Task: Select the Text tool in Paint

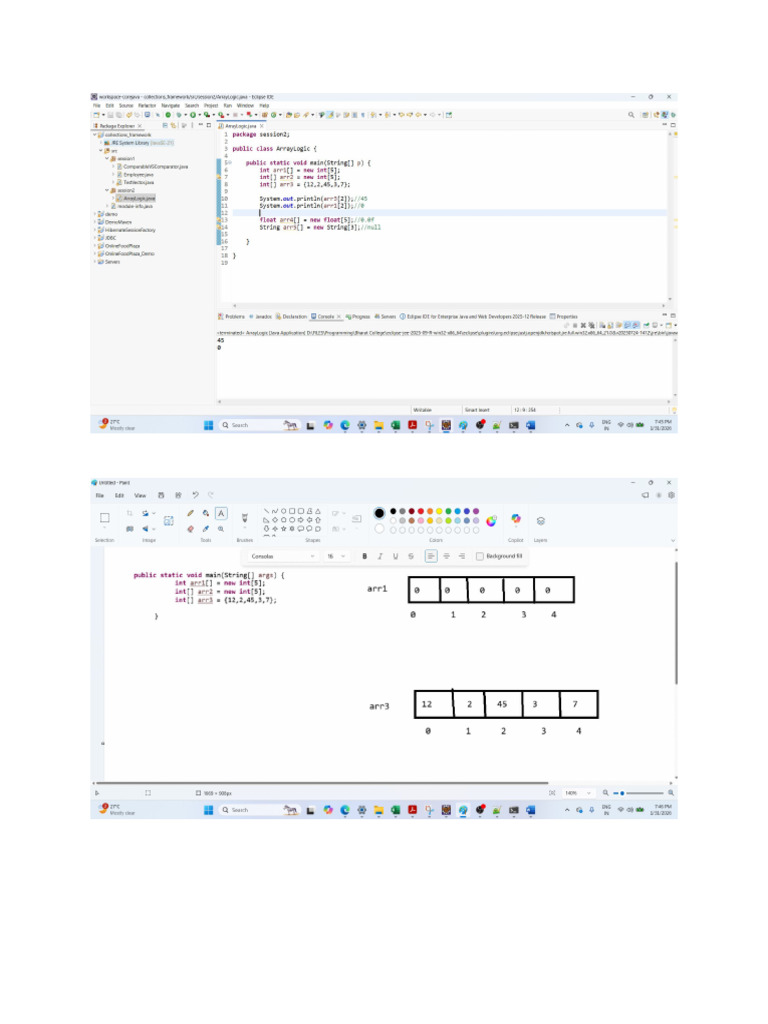Action: tap(221, 513)
